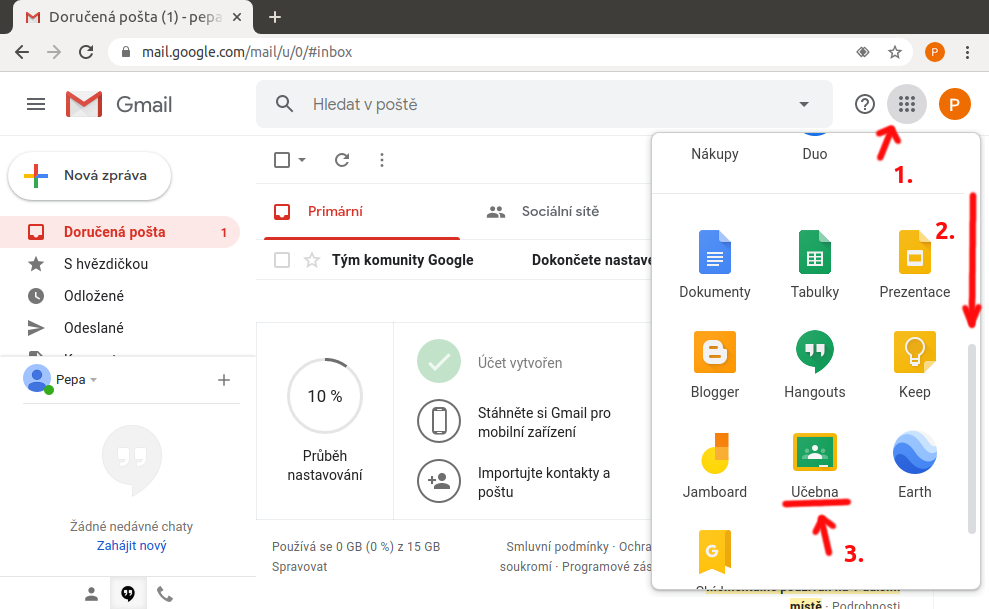This screenshot has height=609, width=989.
Task: Expand the select-all dropdown arrow
Action: pos(302,160)
